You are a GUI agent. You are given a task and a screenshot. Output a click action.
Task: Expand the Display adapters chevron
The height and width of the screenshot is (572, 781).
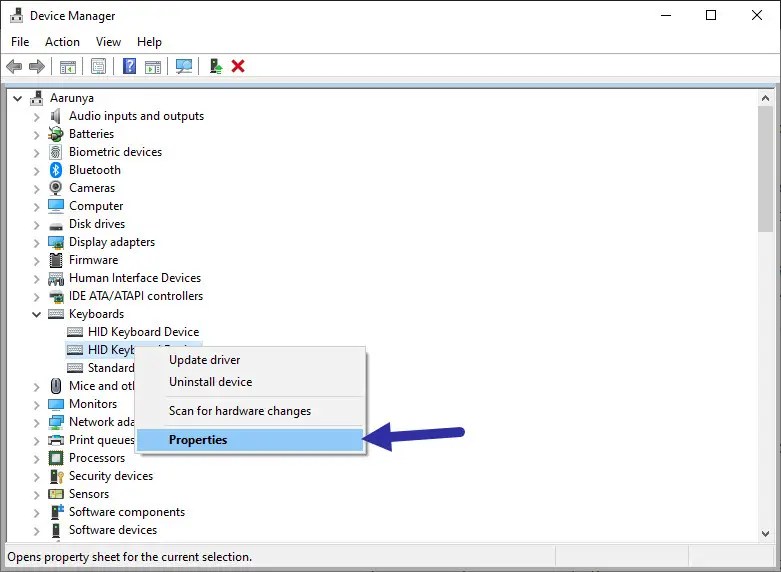(x=36, y=243)
